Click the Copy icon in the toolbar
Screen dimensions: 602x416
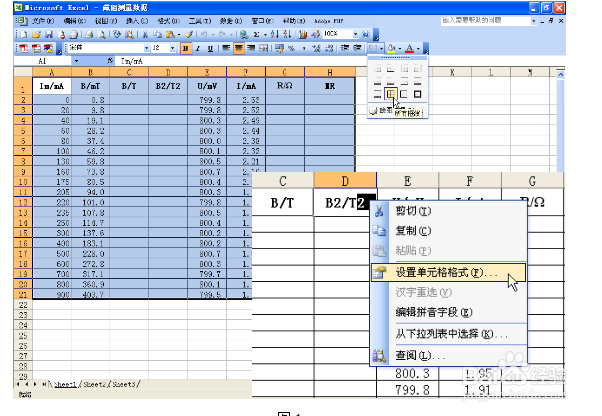(157, 35)
